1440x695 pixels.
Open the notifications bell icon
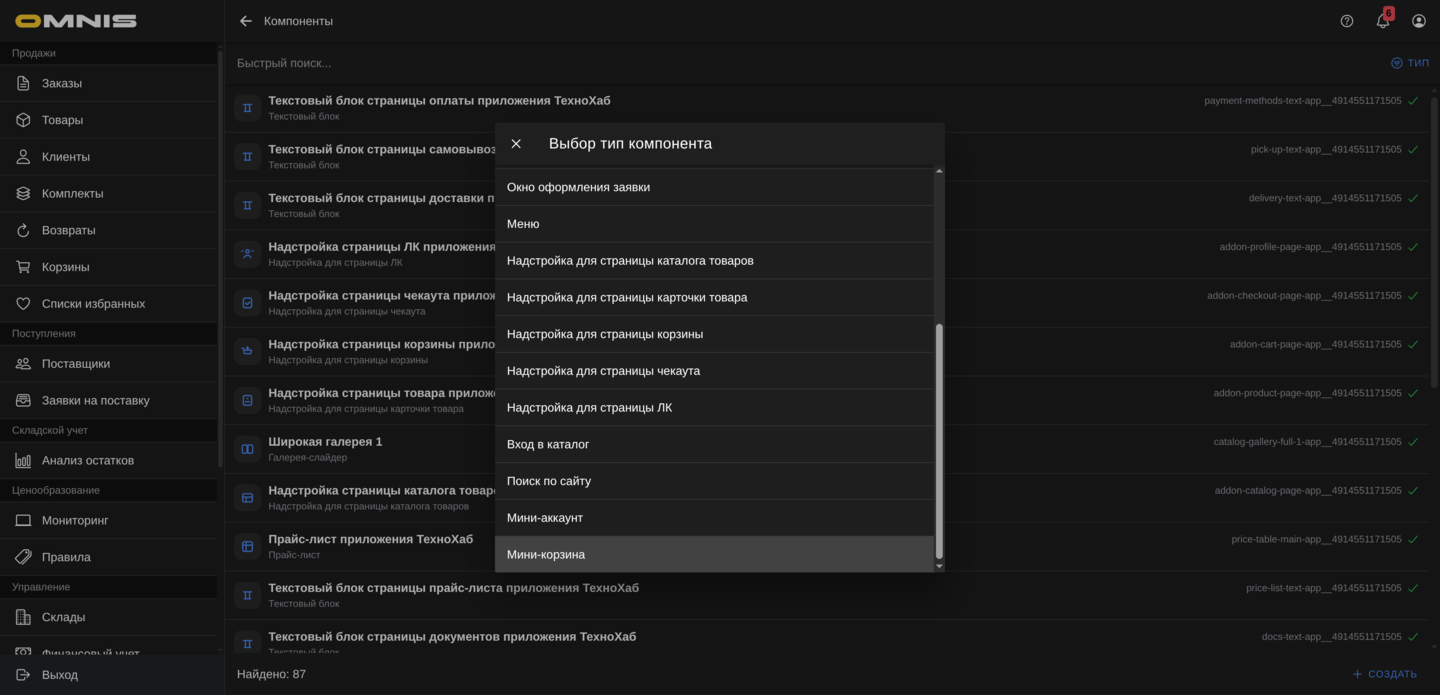(1383, 21)
